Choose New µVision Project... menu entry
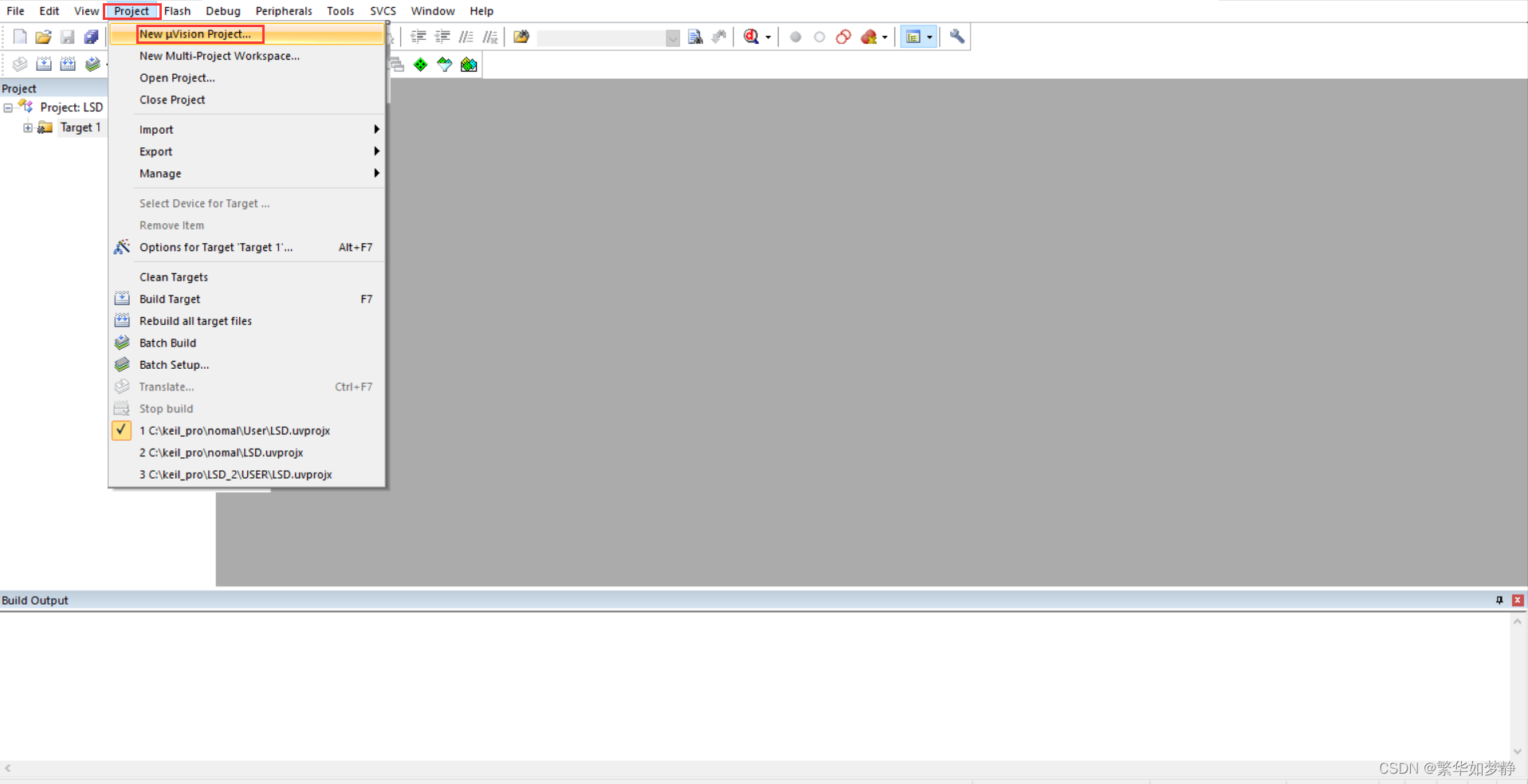1528x784 pixels. 247,34
